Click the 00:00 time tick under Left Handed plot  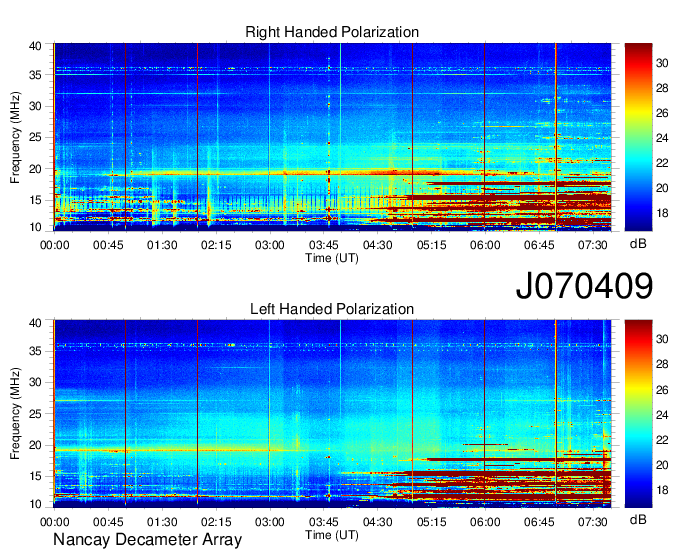[55, 522]
